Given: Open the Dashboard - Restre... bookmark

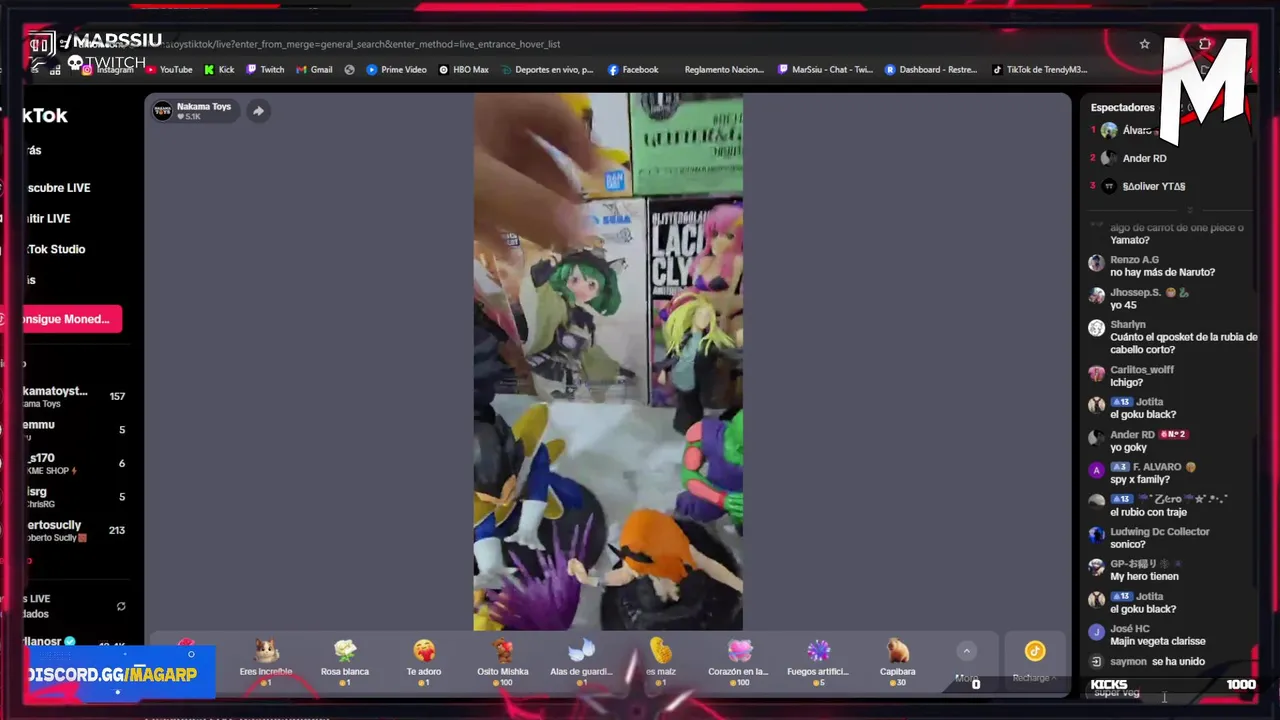Looking at the screenshot, I should pyautogui.click(x=930, y=70).
